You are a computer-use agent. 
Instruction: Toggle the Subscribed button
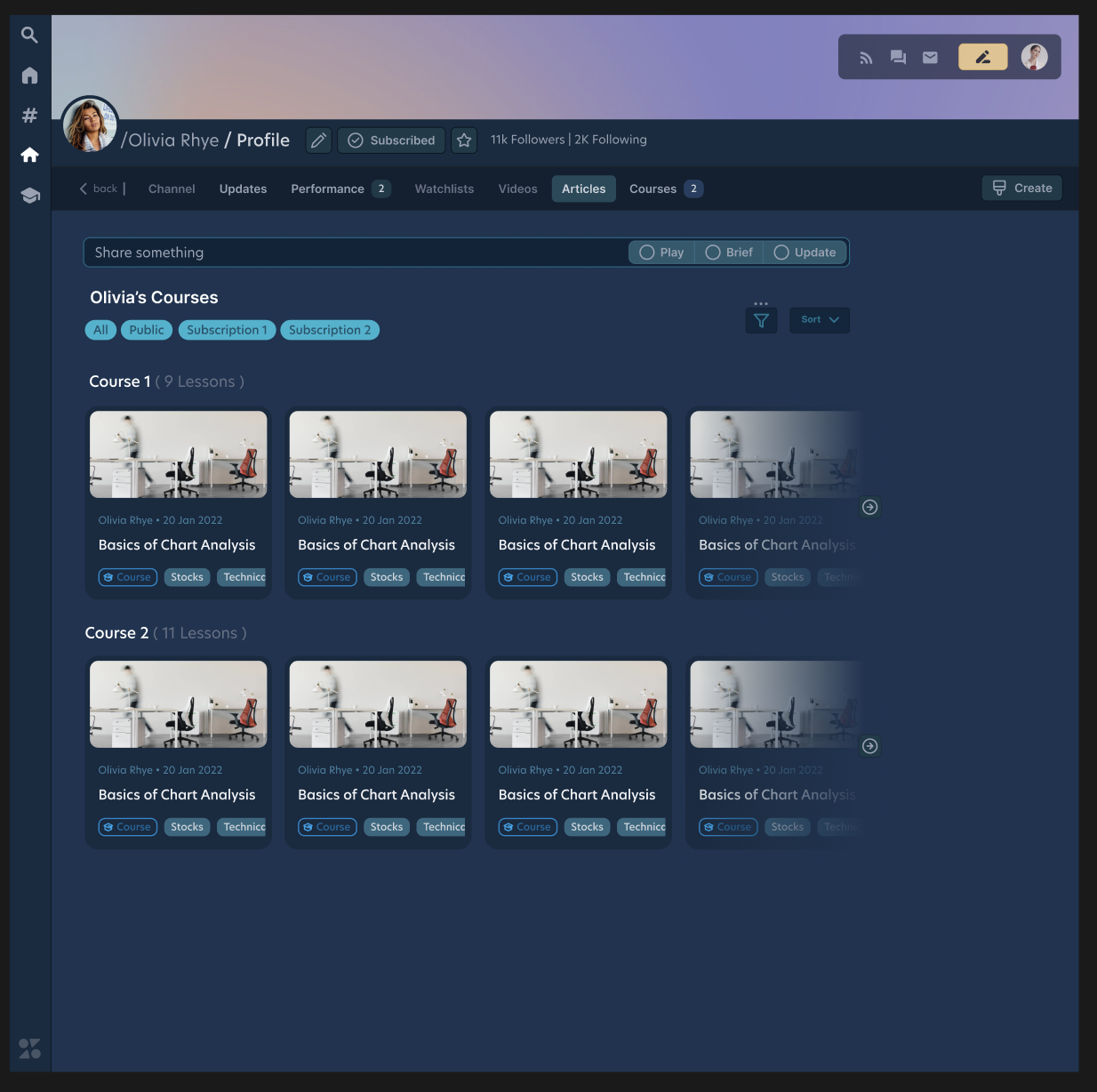click(x=391, y=140)
